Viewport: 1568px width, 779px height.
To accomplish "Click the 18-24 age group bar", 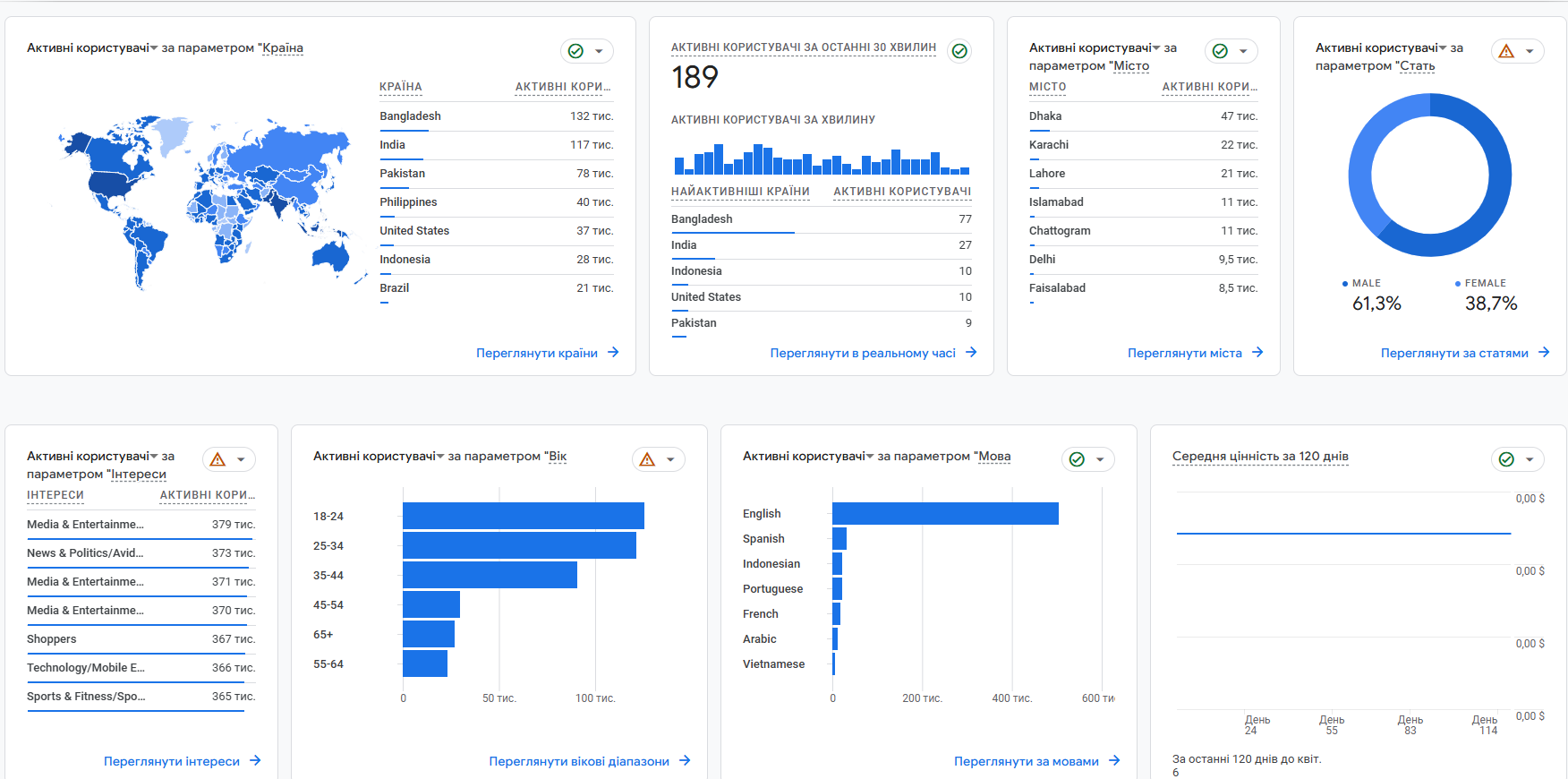I will point(523,516).
